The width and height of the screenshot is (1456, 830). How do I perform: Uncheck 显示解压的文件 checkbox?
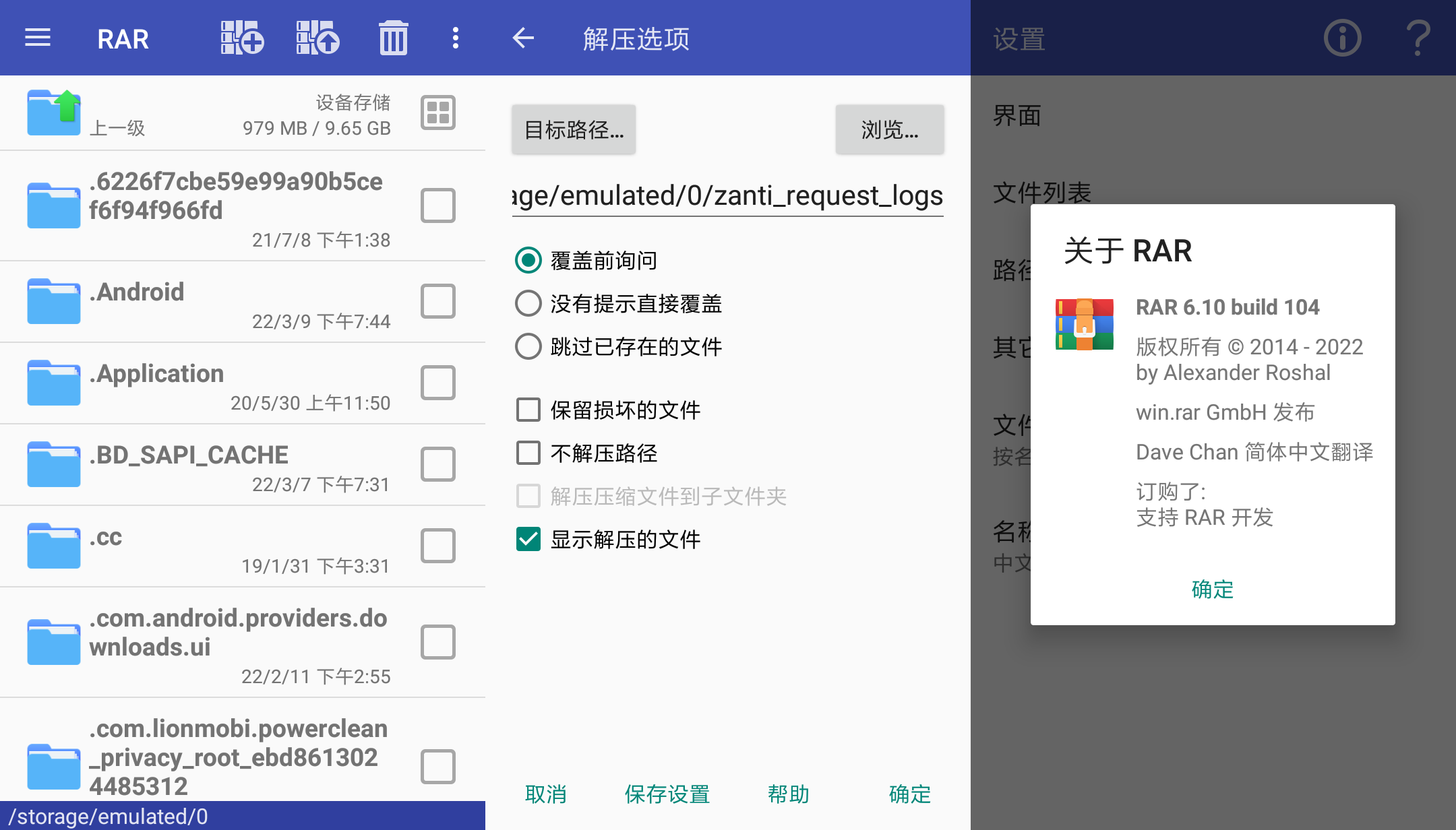pyautogui.click(x=528, y=539)
